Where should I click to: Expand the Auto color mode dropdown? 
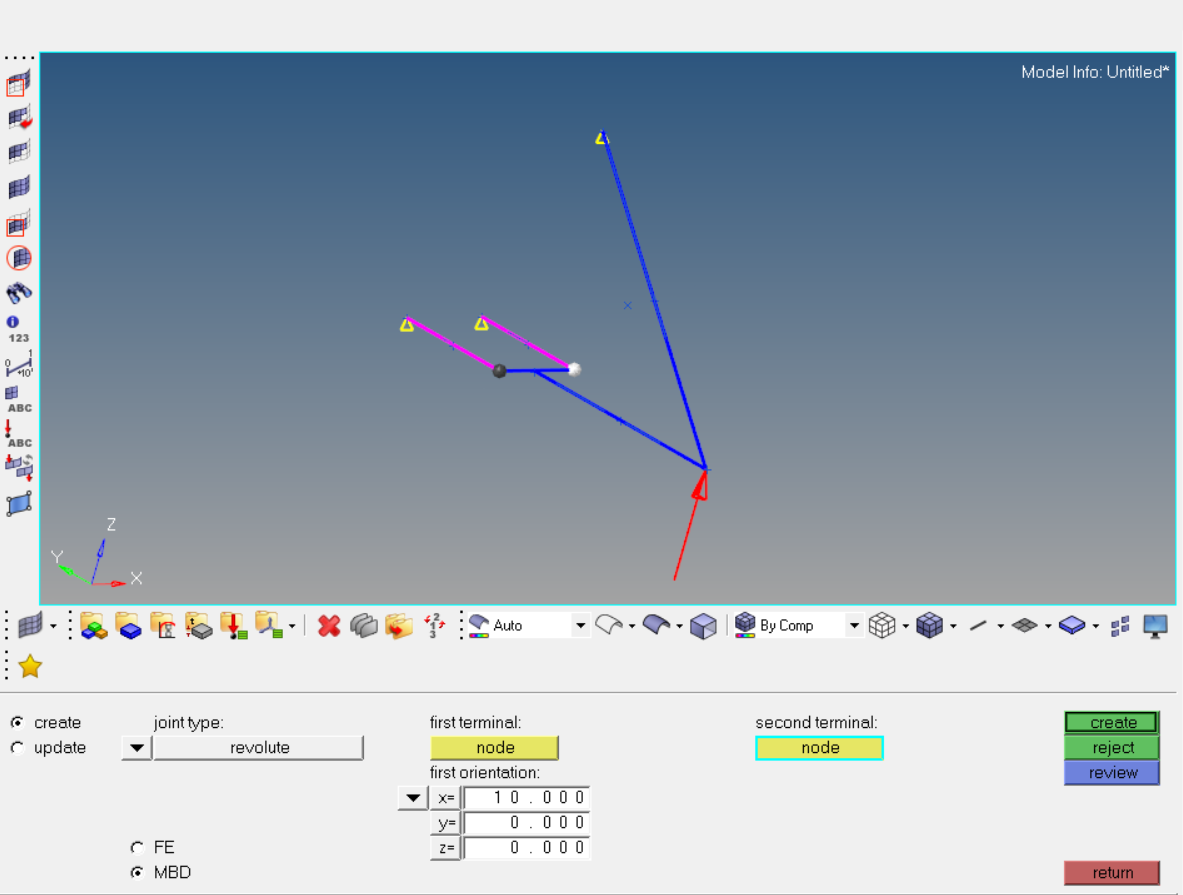click(580, 625)
